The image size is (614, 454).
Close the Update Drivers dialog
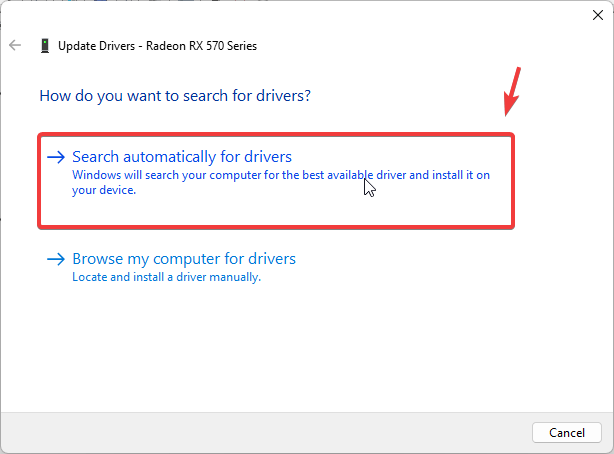598,15
